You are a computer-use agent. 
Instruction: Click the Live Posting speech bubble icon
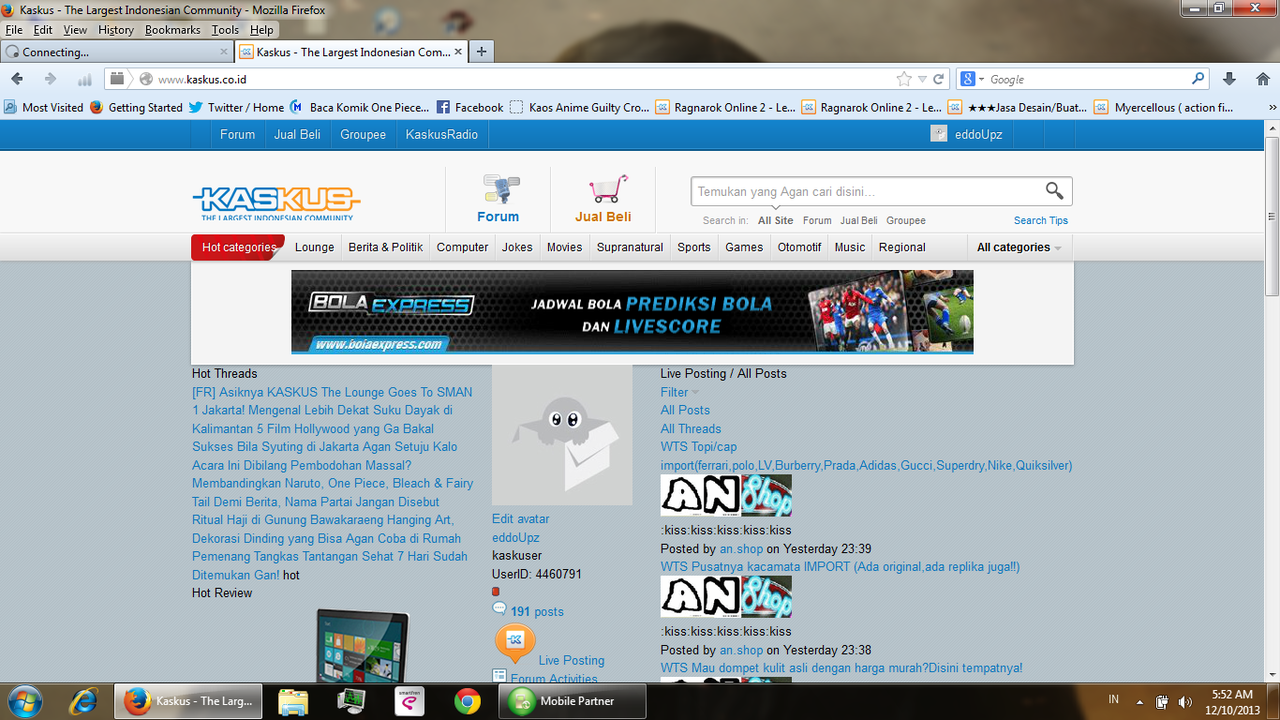515,644
